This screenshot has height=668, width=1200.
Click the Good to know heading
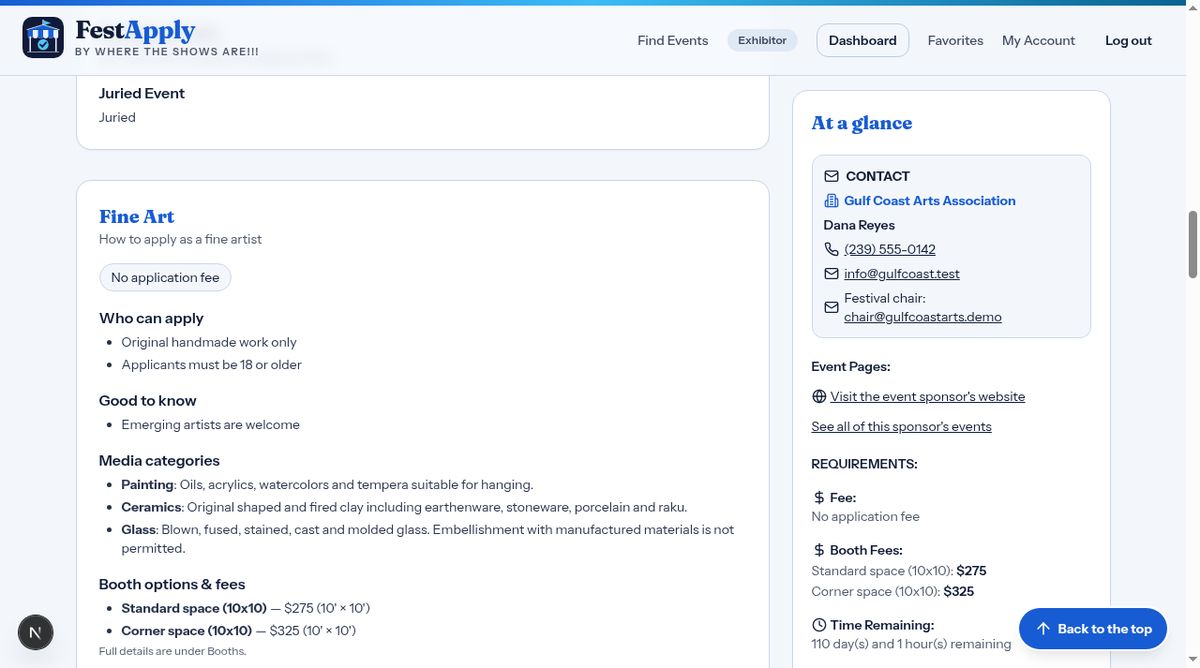pyautogui.click(x=148, y=401)
